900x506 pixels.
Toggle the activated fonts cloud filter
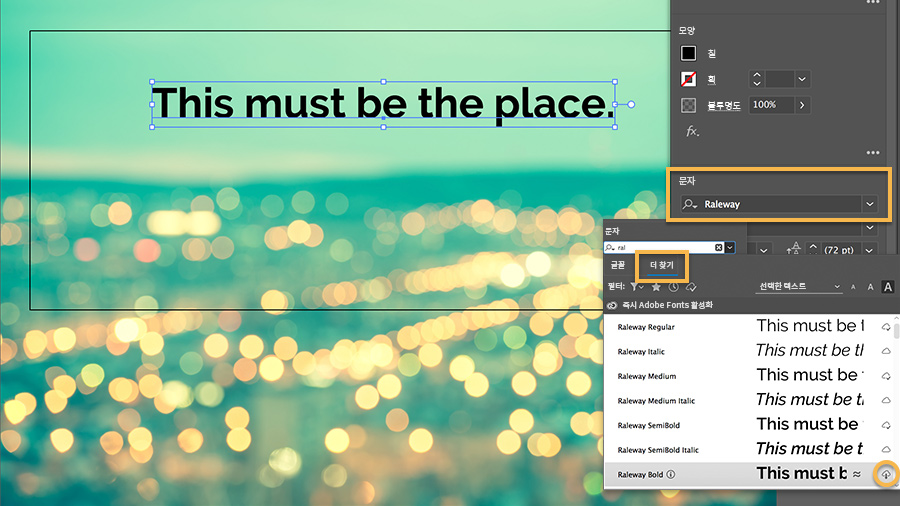tap(691, 286)
